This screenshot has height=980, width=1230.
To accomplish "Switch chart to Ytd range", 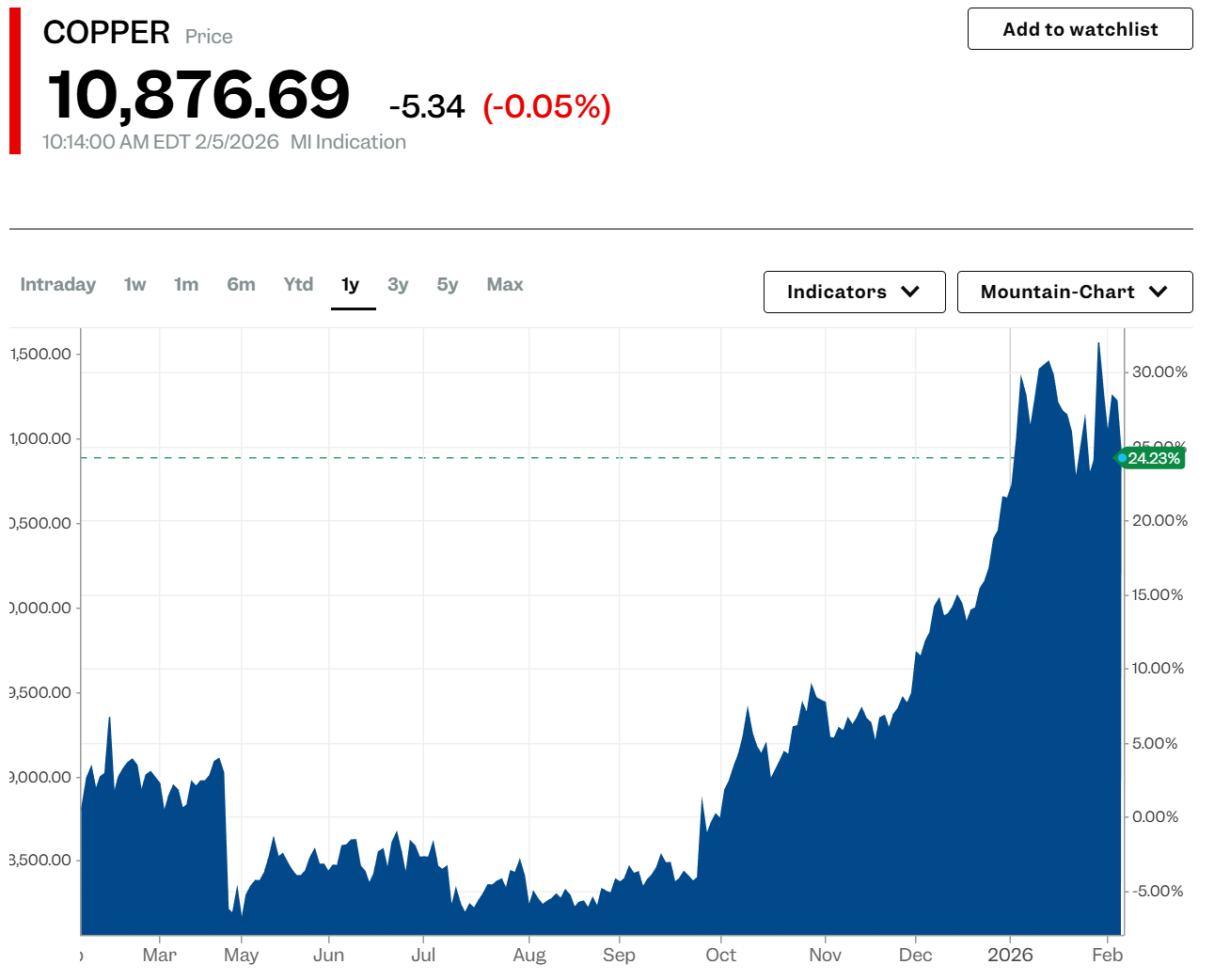I will pyautogui.click(x=298, y=285).
